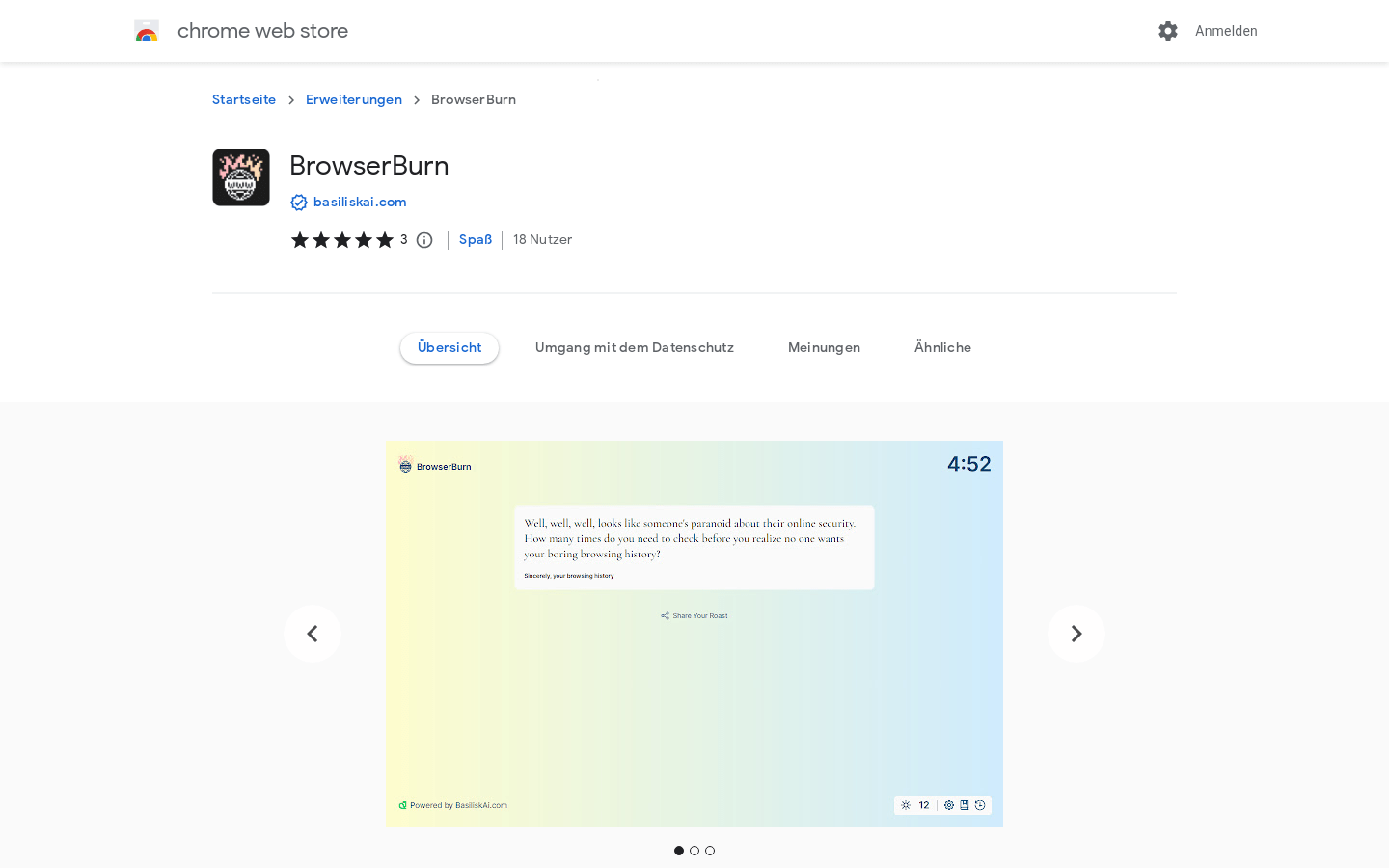Click the Share Your Roast link in screenshot
Image resolution: width=1389 pixels, height=868 pixels.
694,615
